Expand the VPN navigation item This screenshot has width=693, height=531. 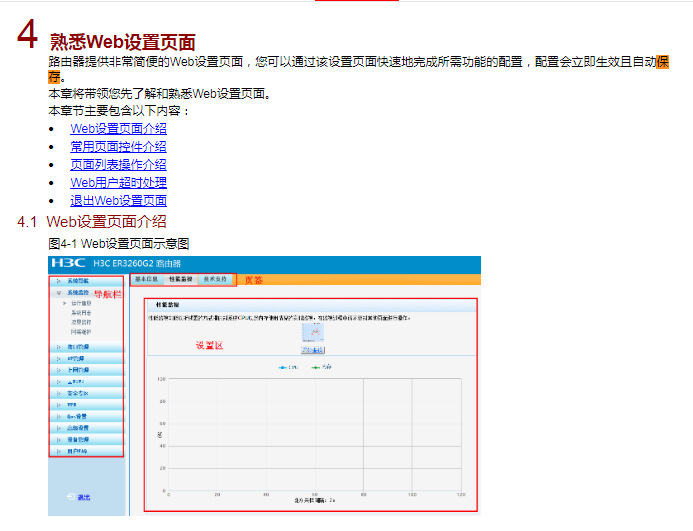pos(86,405)
